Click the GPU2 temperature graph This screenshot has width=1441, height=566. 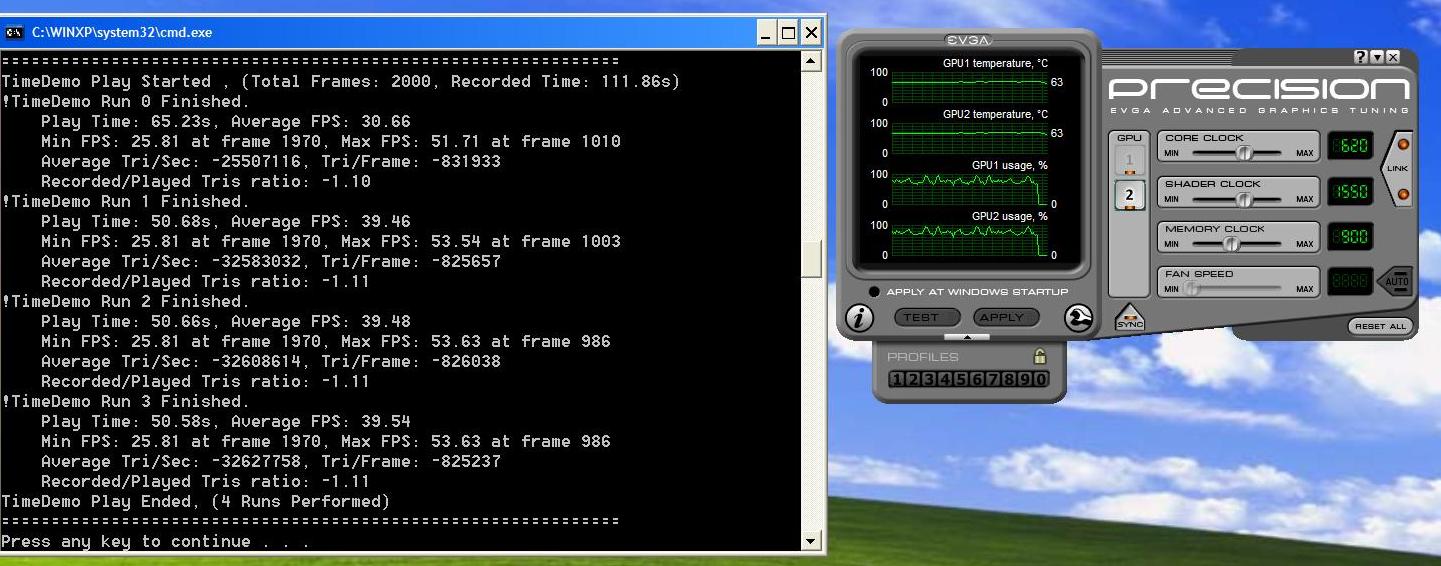pyautogui.click(x=968, y=138)
